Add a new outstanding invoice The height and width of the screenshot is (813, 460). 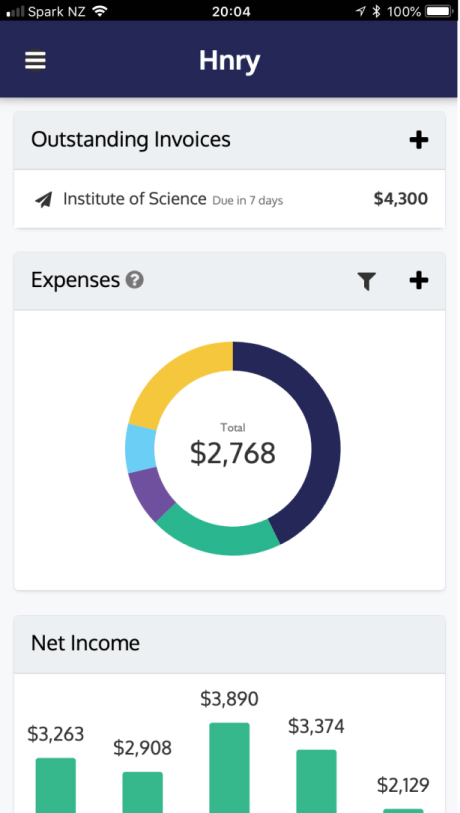tap(419, 140)
